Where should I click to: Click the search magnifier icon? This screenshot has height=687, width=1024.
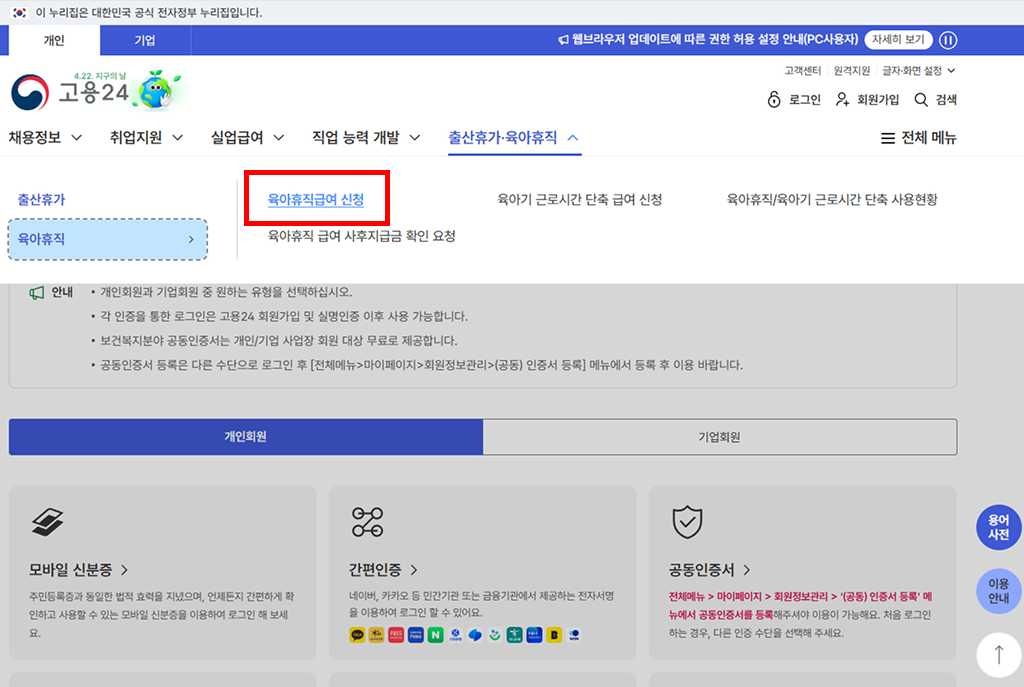click(921, 99)
